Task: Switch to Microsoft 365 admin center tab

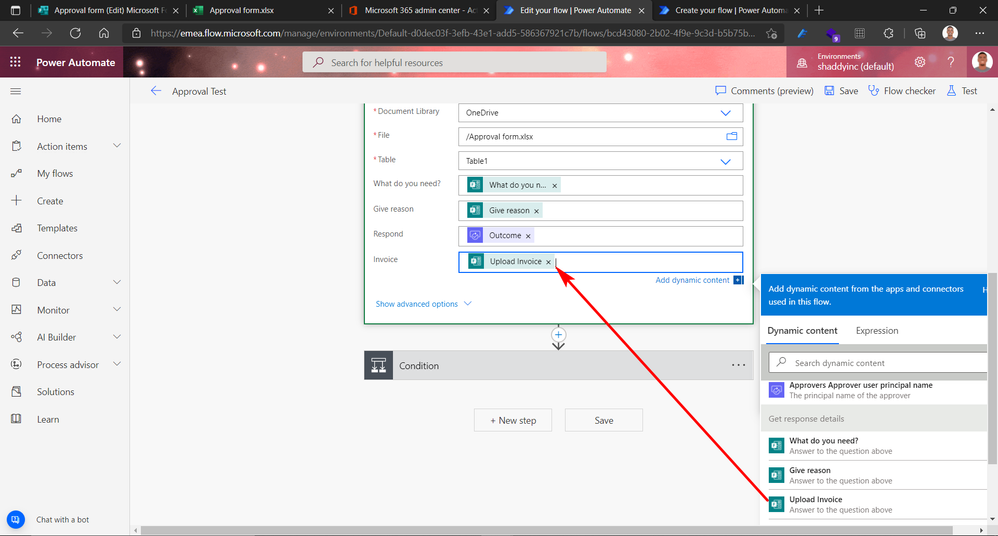Action: (x=420, y=10)
